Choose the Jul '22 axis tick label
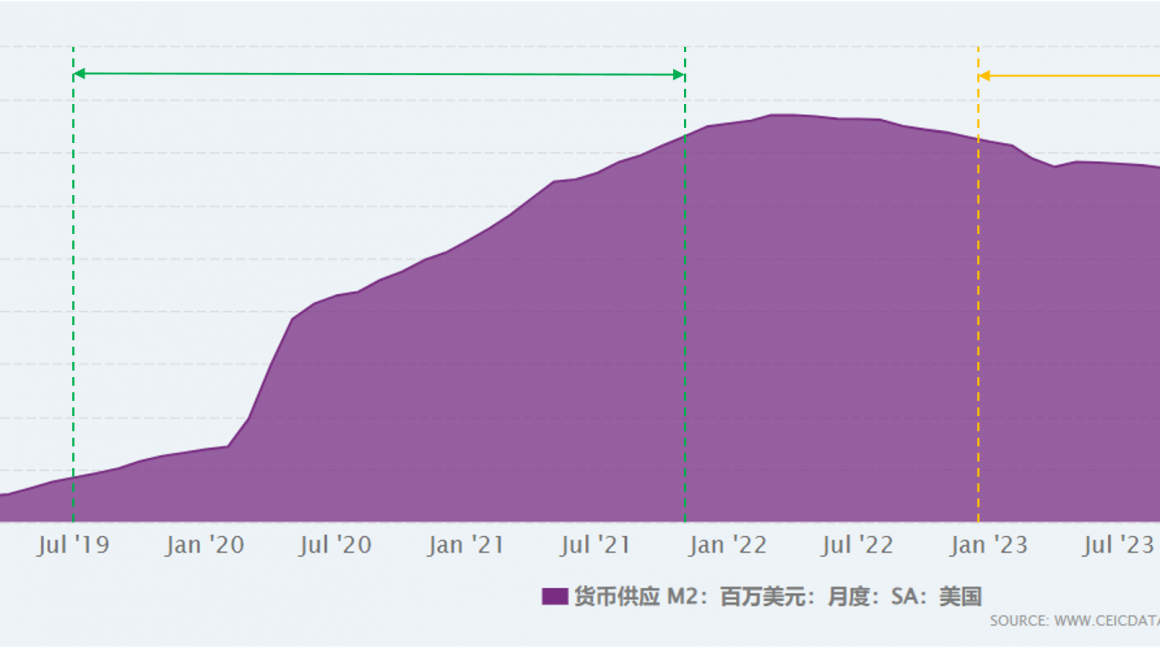This screenshot has height=653, width=1160. pyautogui.click(x=857, y=545)
